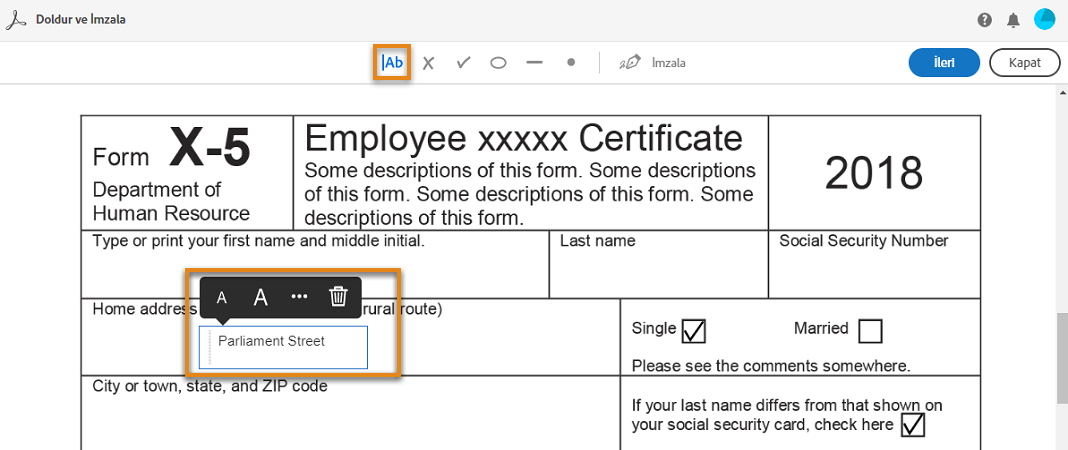The image size is (1068, 450).
Task: Click Please see the comments somewhere text
Action: pyautogui.click(x=771, y=366)
